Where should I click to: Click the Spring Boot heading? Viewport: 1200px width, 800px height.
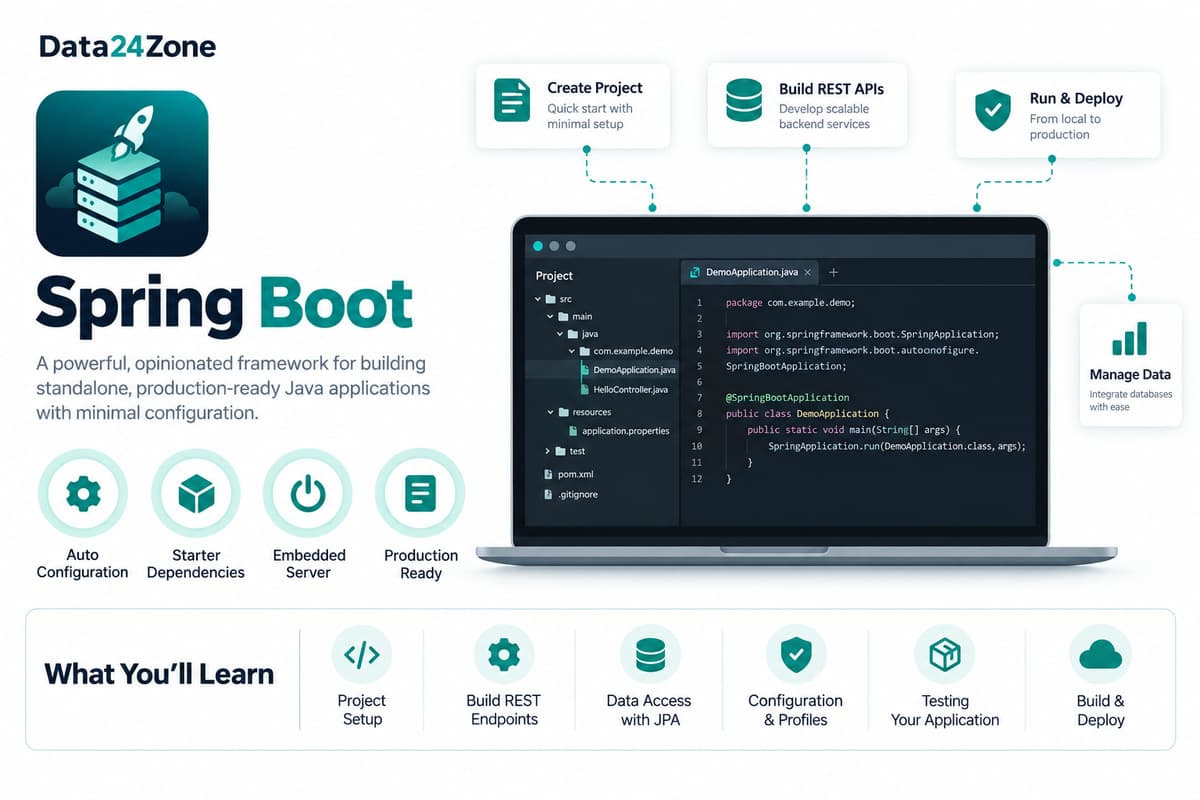(225, 304)
